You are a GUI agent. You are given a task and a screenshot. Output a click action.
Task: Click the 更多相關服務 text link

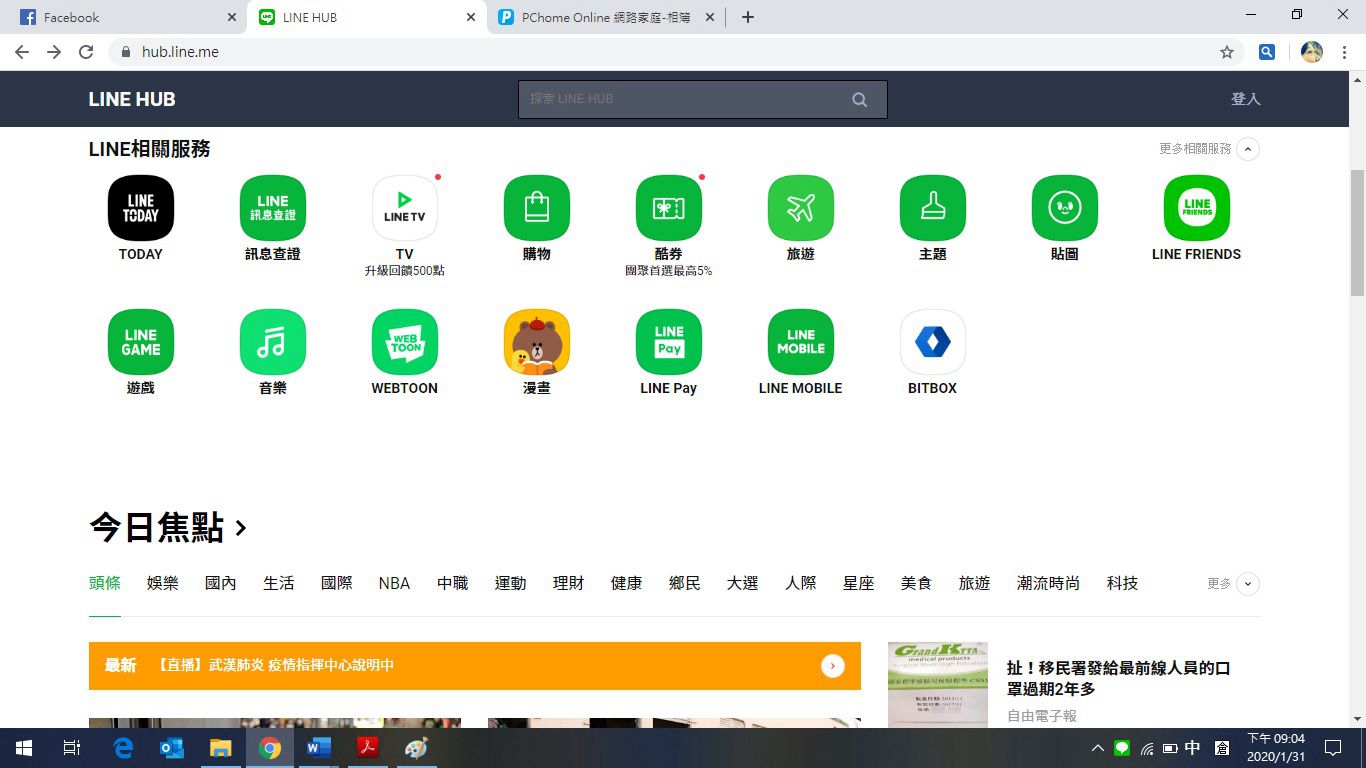pos(1195,149)
